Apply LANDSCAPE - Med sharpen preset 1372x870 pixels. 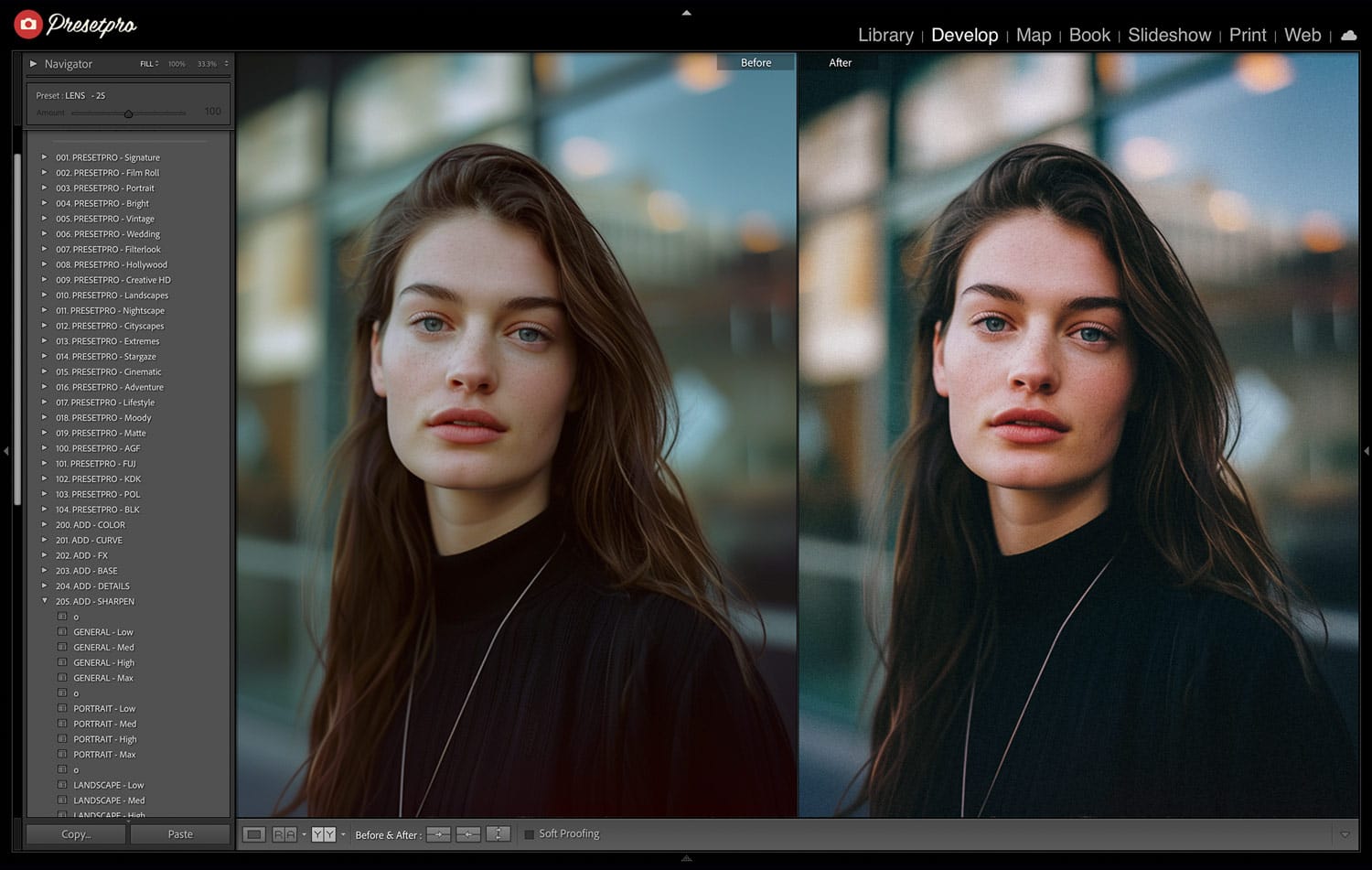tap(109, 800)
